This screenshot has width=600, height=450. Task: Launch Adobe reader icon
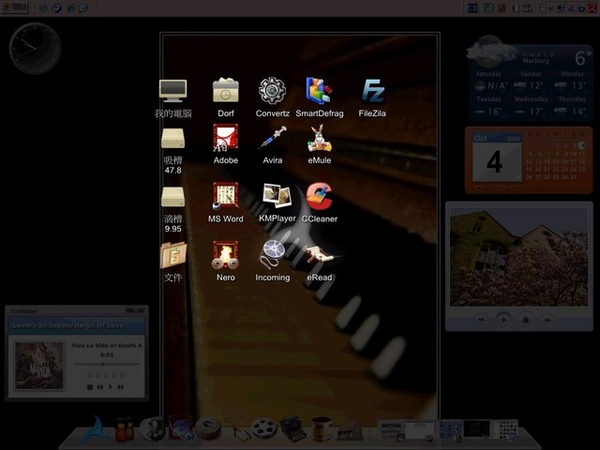226,137
